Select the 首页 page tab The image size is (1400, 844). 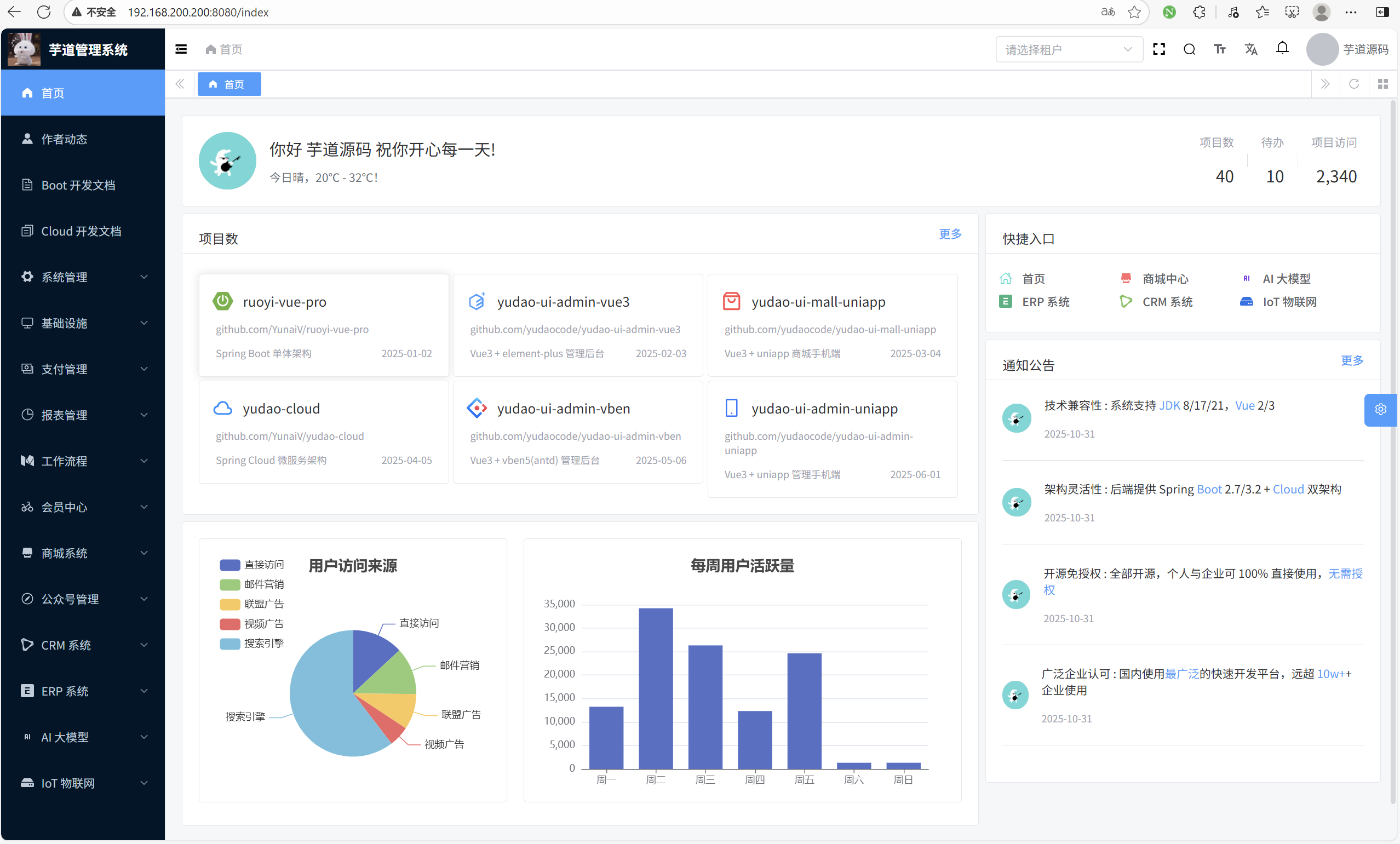pyautogui.click(x=229, y=84)
